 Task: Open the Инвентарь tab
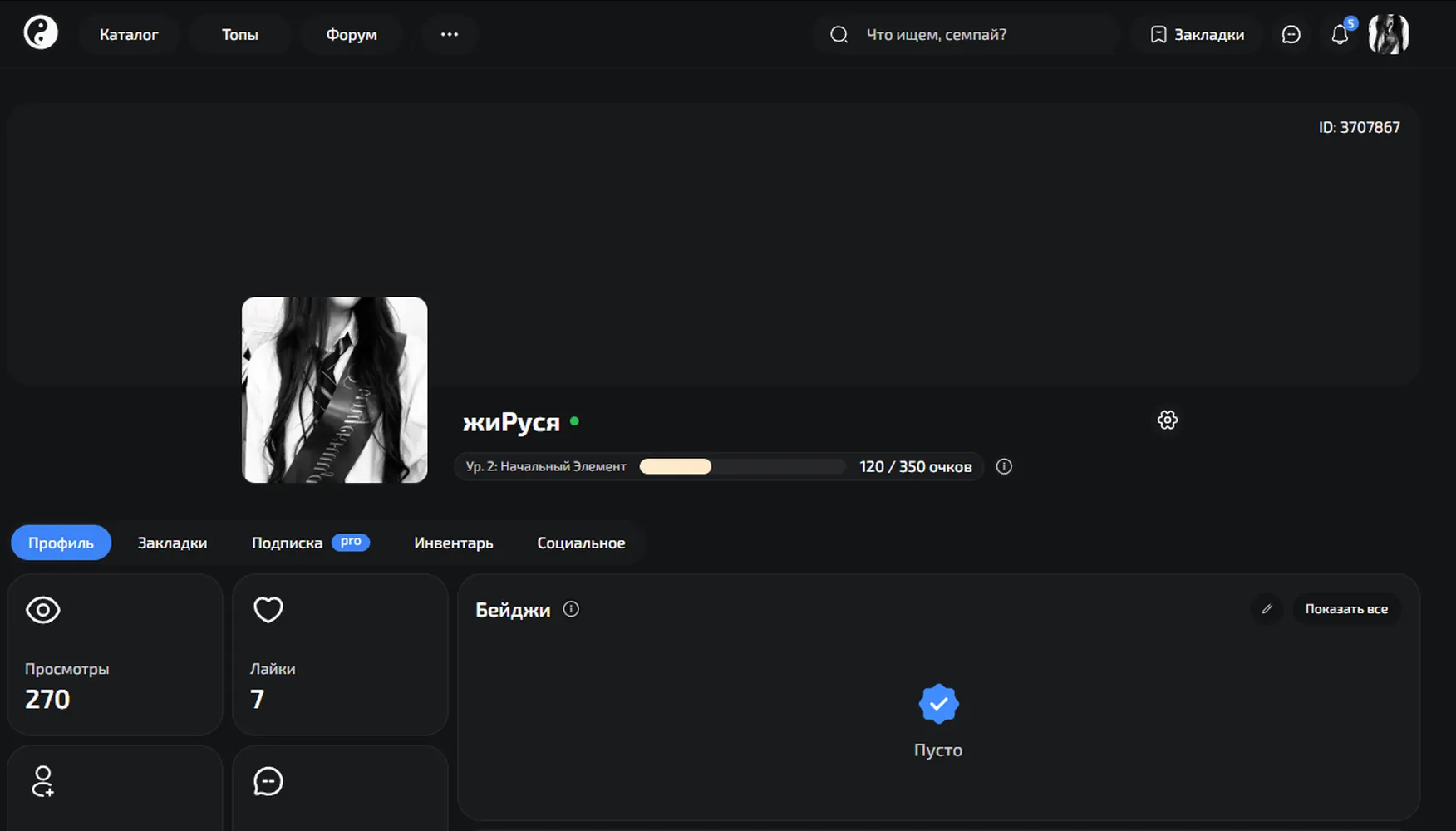[x=454, y=543]
